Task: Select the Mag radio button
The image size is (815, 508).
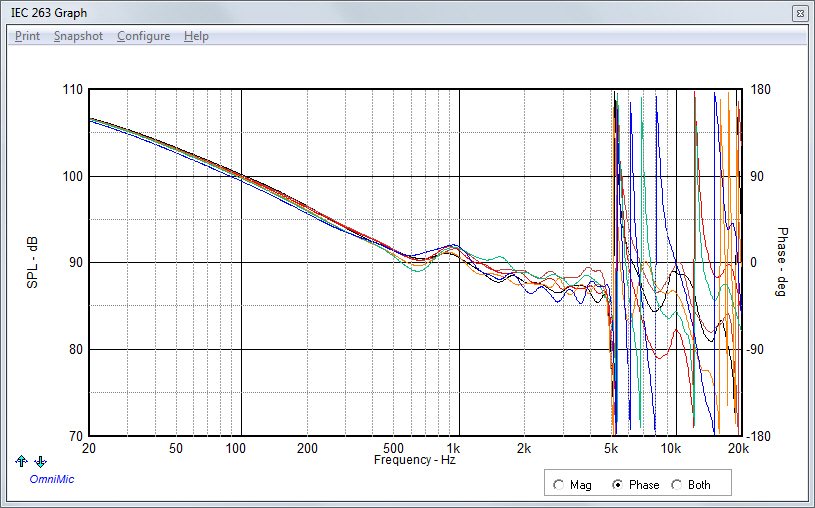Action: click(558, 485)
